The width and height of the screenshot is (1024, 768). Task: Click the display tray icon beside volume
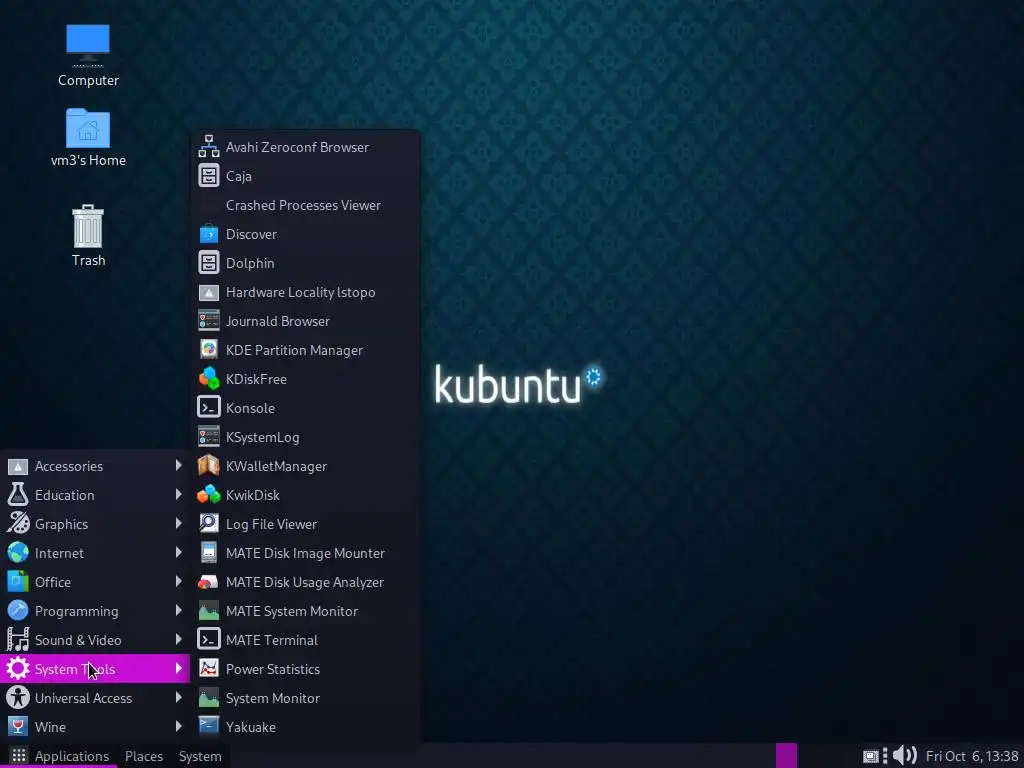coord(871,756)
